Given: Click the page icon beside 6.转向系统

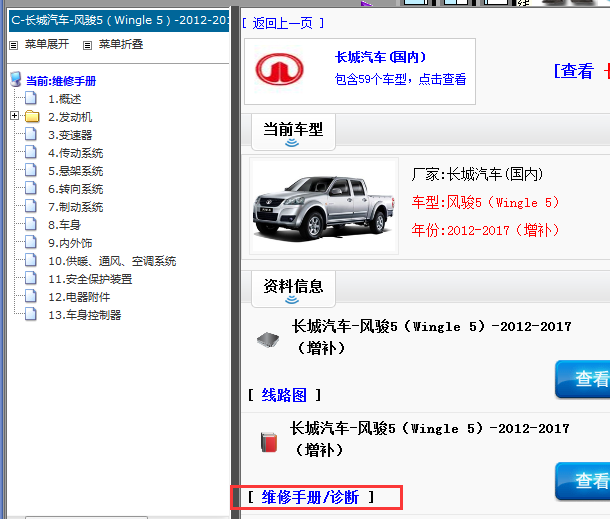Looking at the screenshot, I should [31, 188].
